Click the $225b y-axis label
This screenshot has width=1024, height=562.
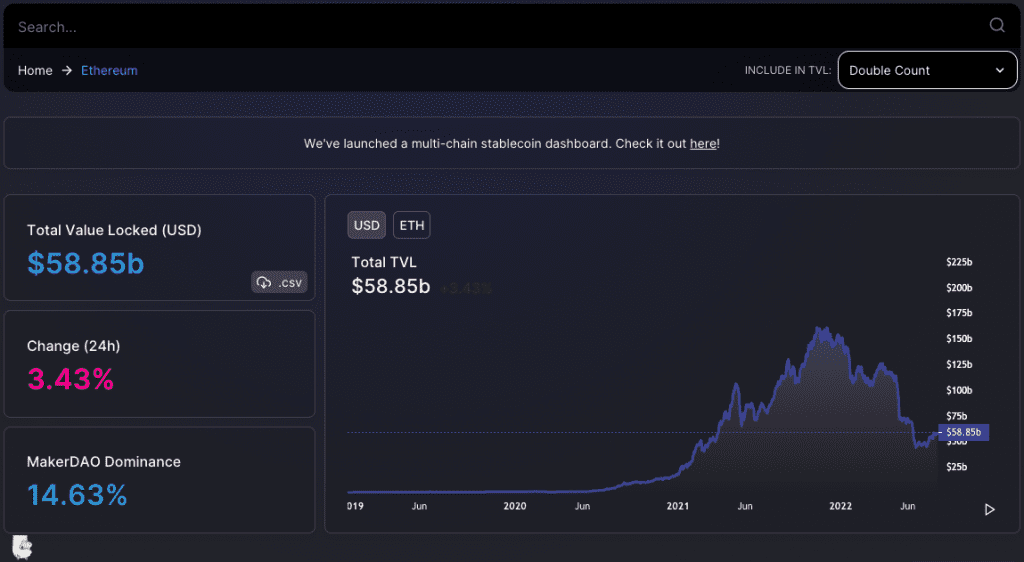(x=959, y=262)
